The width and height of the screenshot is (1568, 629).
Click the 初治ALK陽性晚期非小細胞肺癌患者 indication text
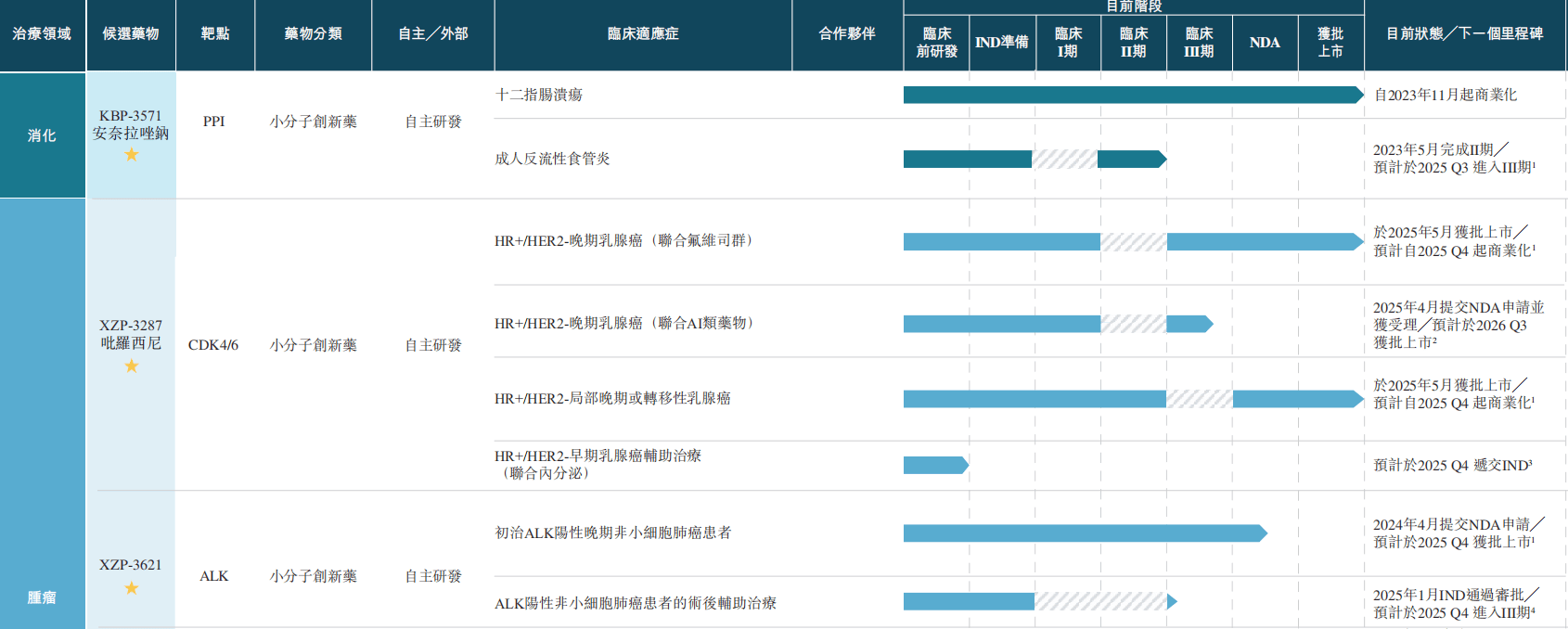pyautogui.click(x=612, y=533)
